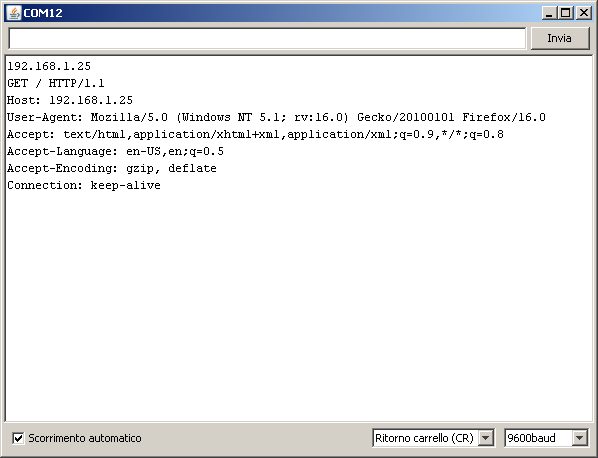Minimize the COM12 serial monitor window

click(x=550, y=13)
